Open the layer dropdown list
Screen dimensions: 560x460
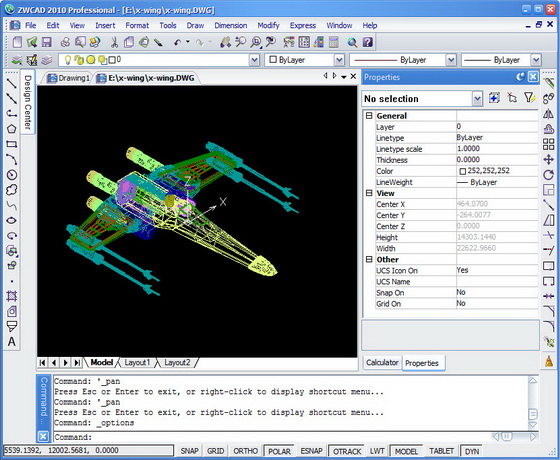coord(254,60)
